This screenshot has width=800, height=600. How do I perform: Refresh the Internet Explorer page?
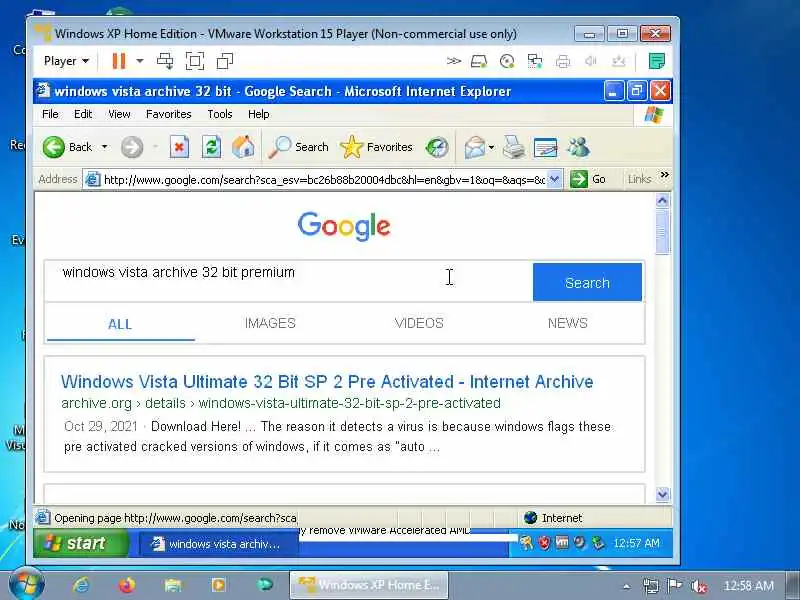coord(211,147)
